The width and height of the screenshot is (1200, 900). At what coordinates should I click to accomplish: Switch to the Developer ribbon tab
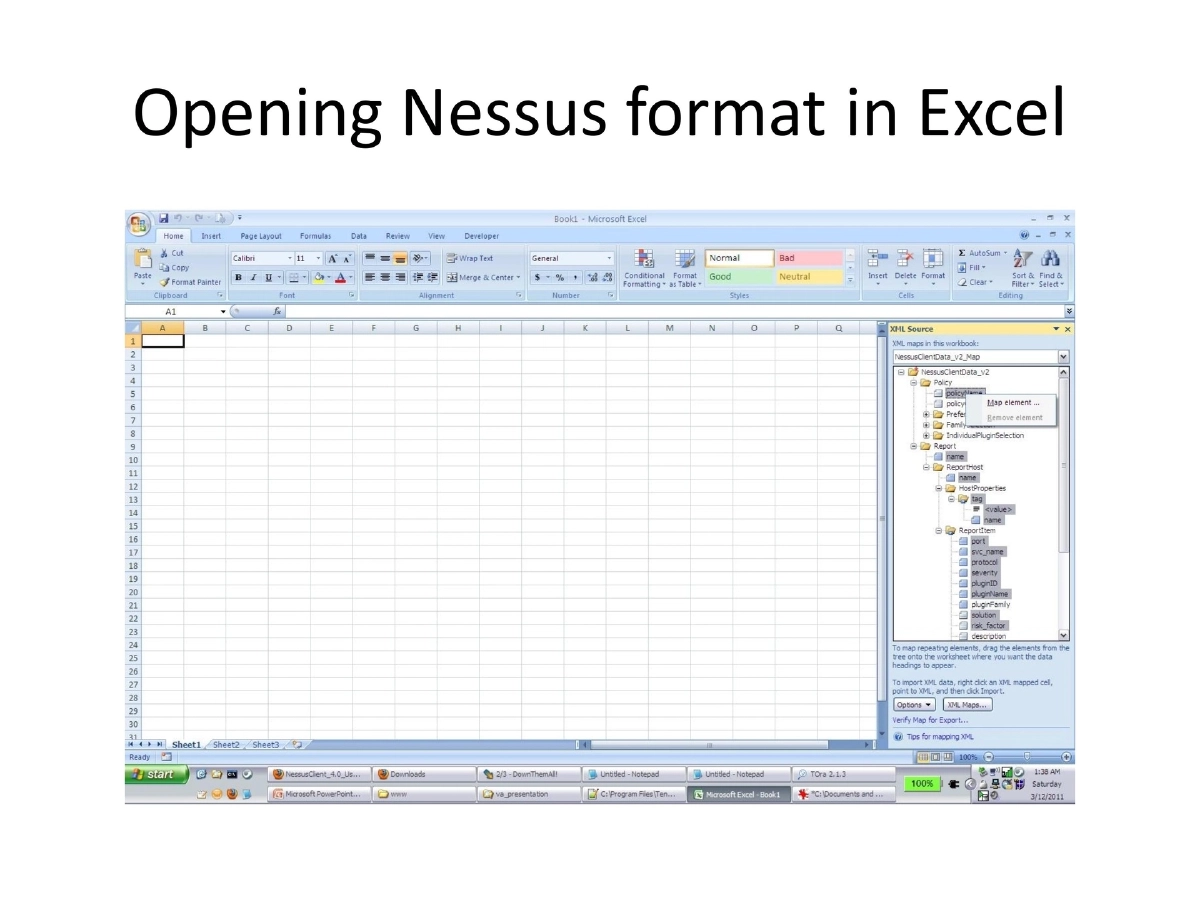(x=482, y=236)
